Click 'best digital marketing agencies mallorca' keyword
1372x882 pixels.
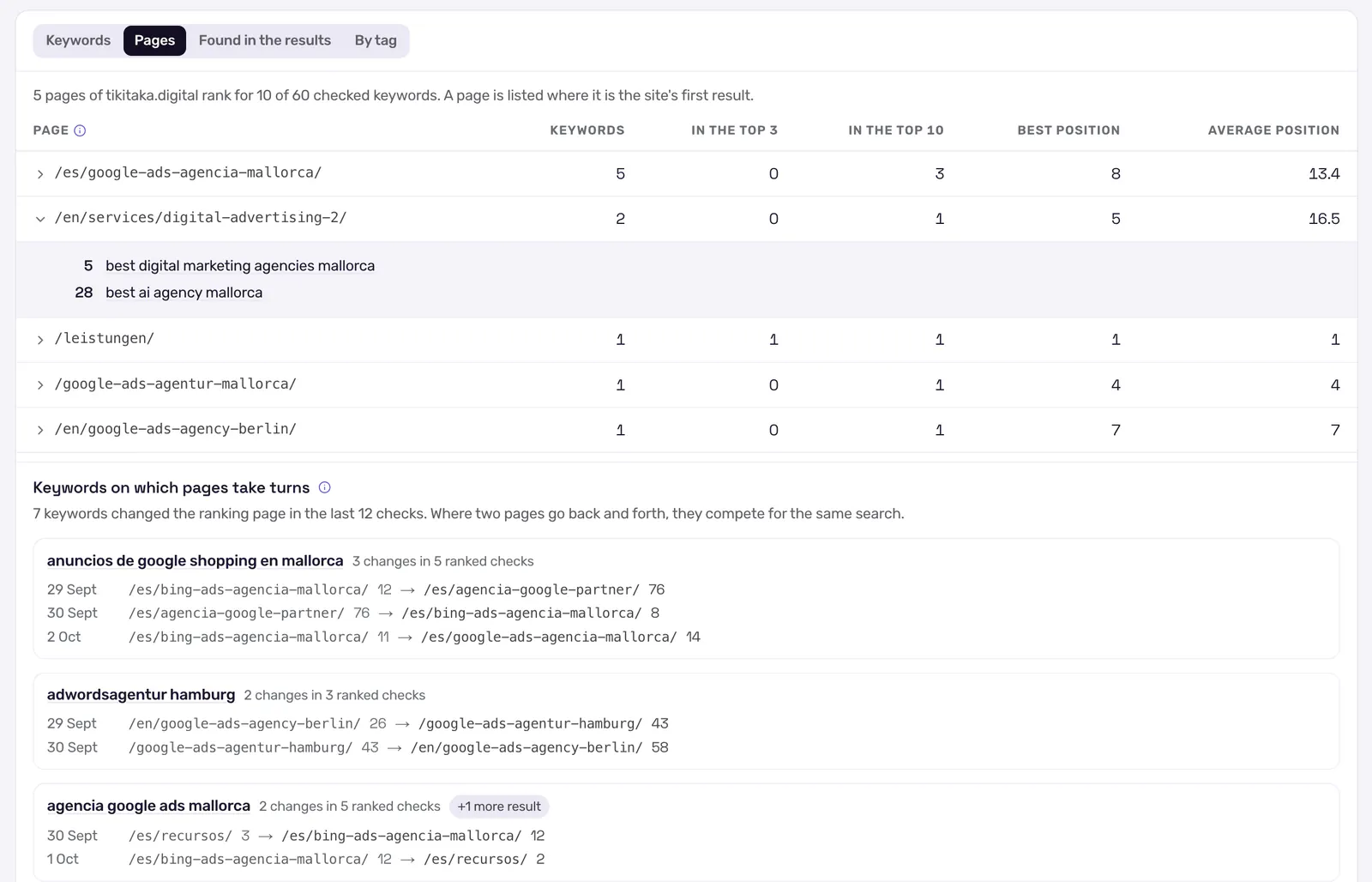pos(240,266)
